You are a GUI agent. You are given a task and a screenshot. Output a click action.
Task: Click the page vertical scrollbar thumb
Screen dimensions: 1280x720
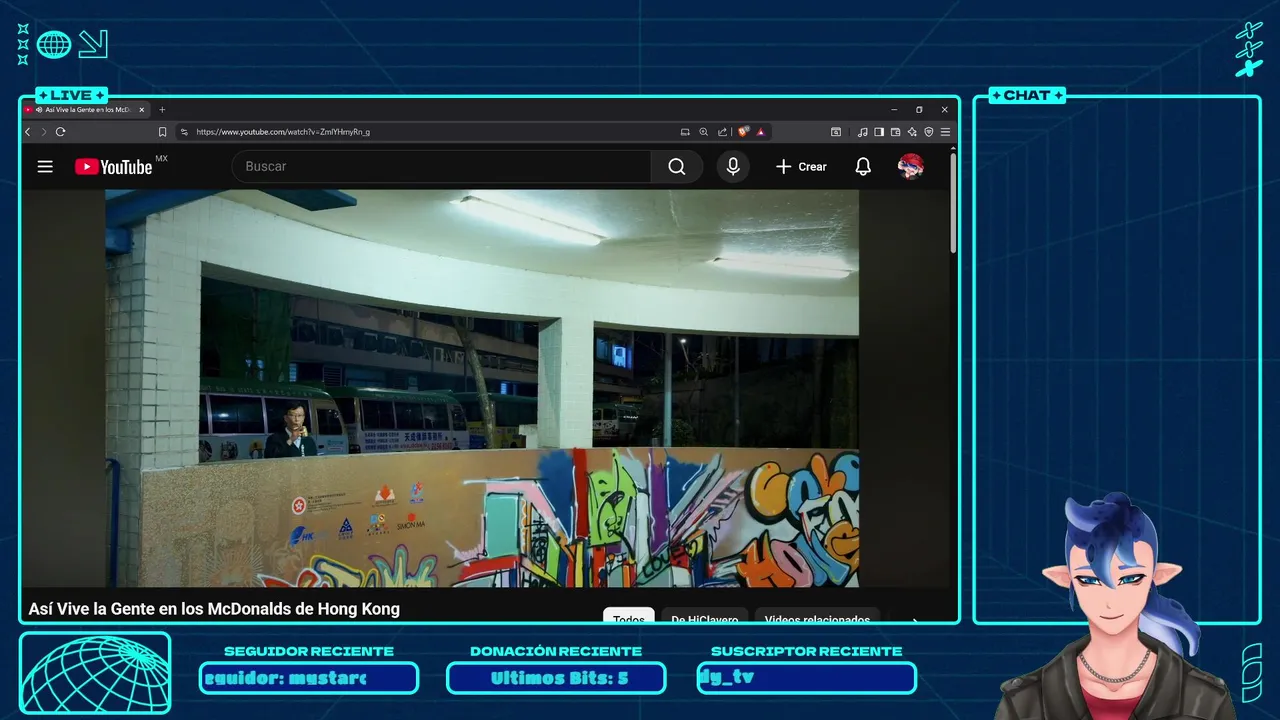tap(953, 202)
